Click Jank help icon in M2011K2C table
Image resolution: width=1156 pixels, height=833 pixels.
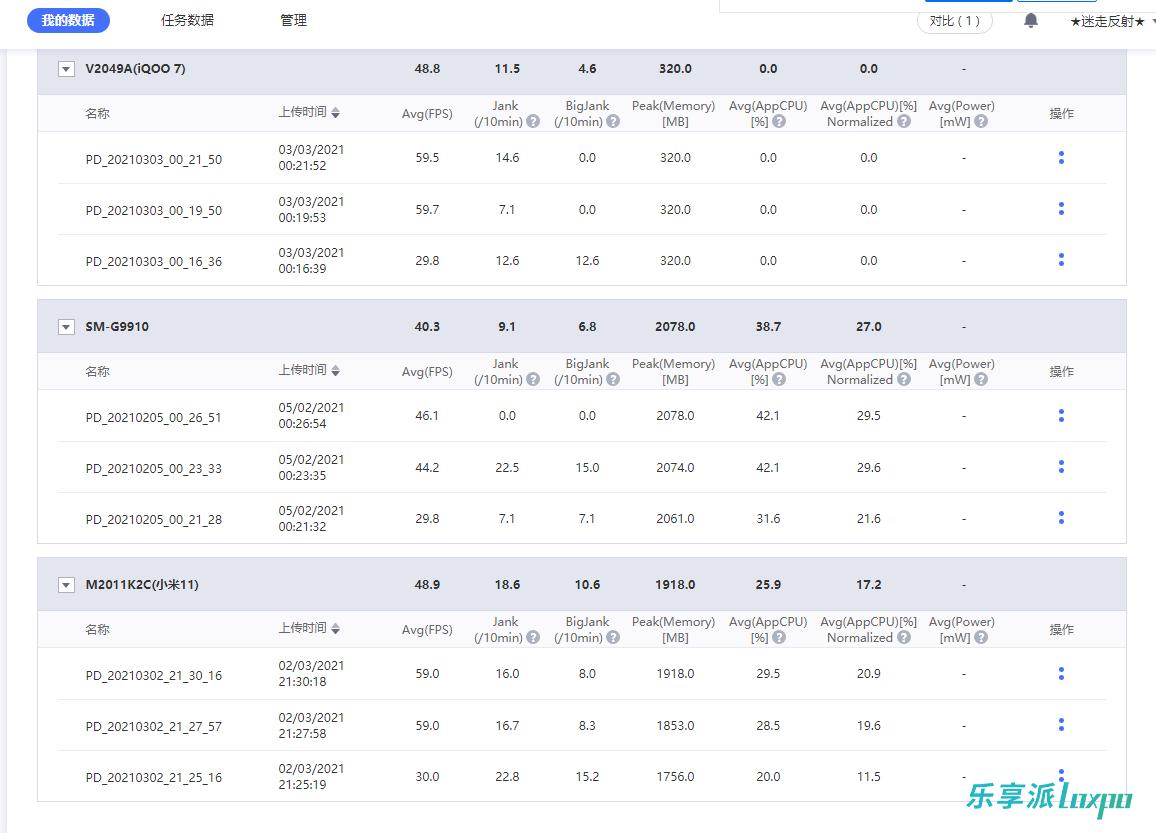click(x=533, y=638)
